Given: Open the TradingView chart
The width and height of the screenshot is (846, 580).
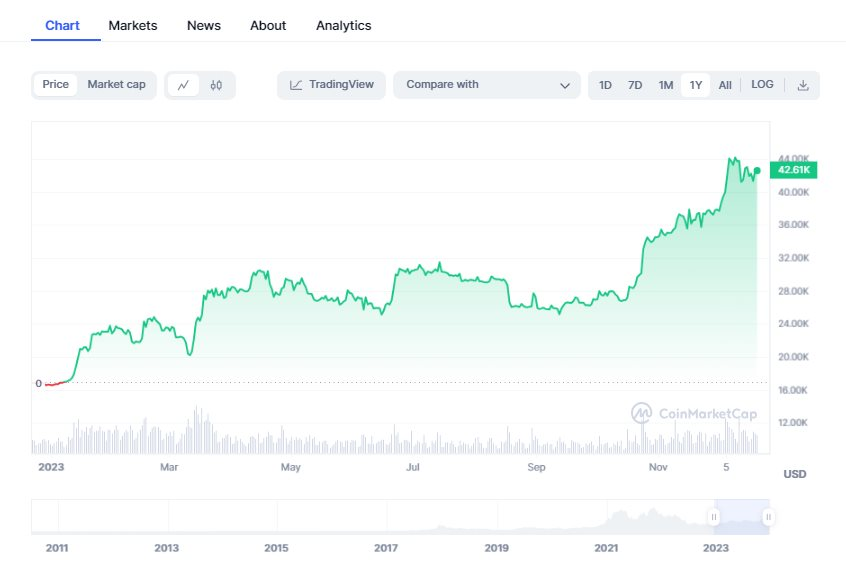Looking at the screenshot, I should point(331,85).
